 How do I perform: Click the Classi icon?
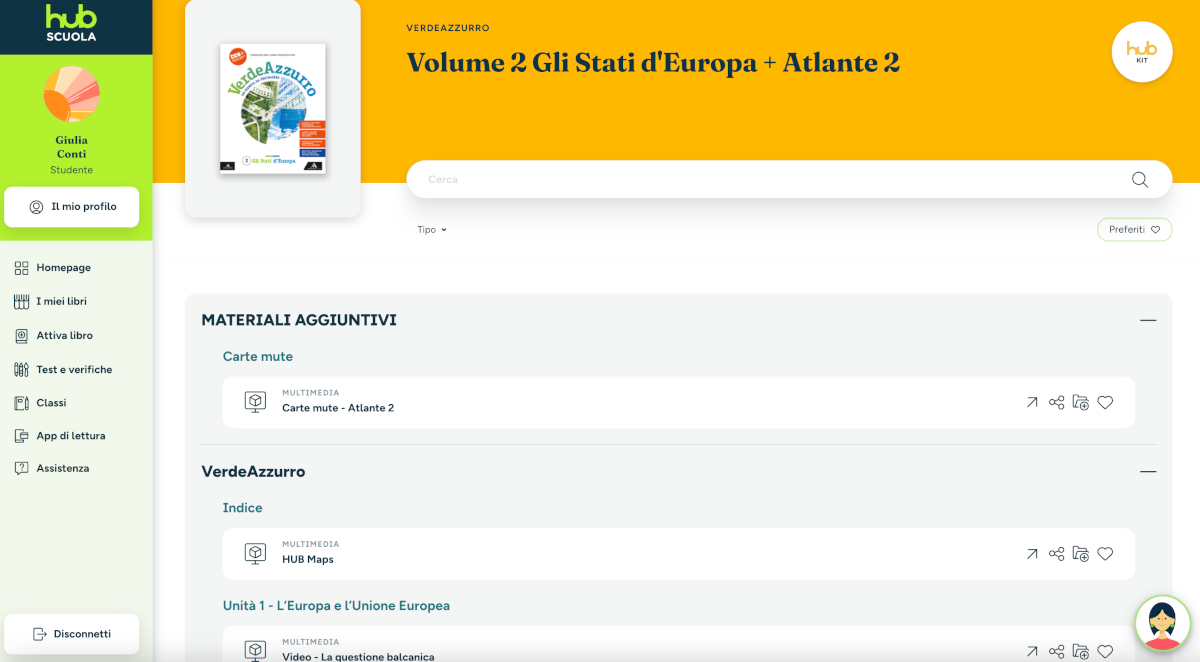pyautogui.click(x=21, y=403)
